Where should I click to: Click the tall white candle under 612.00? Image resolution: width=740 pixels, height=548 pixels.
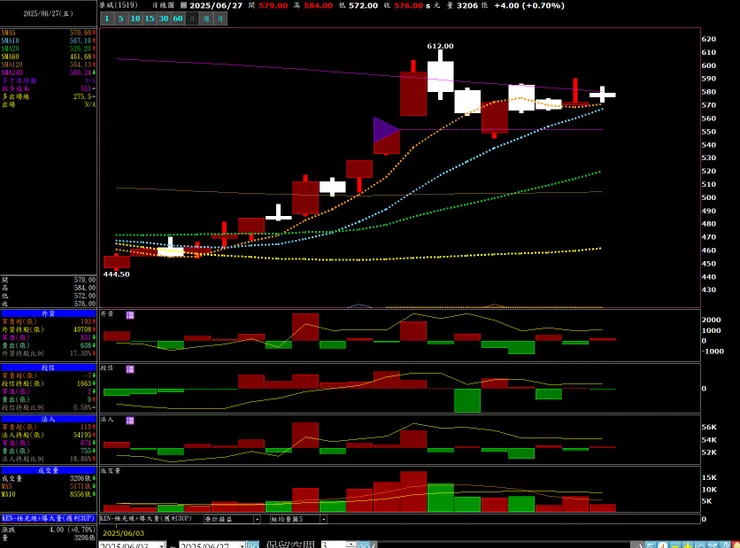tap(441, 76)
